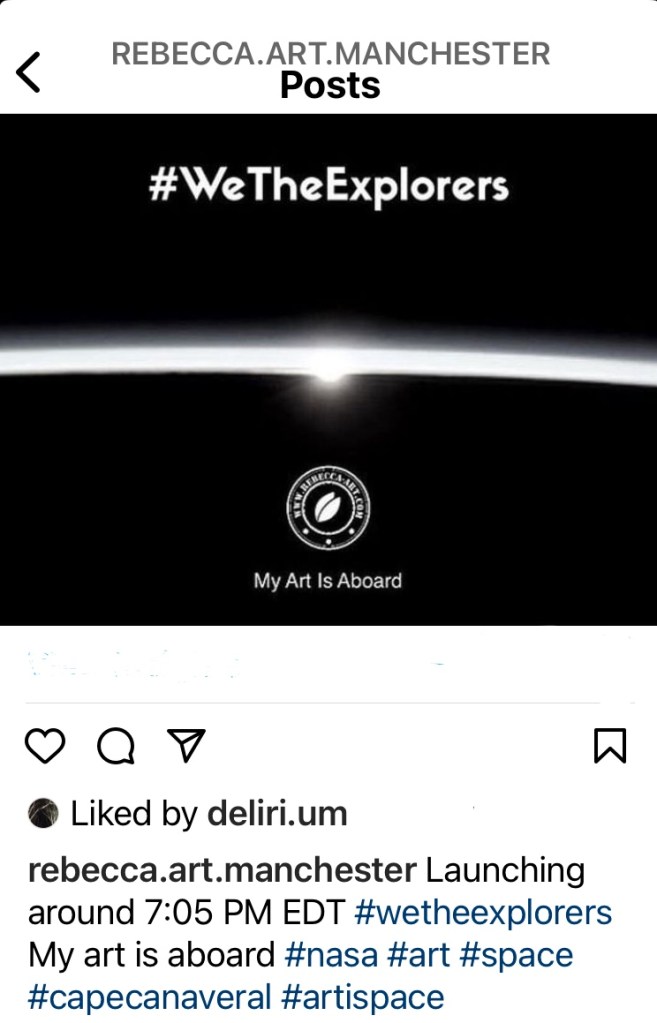The image size is (657, 1023).
Task: Open deliri.um liker avatar
Action: (43, 813)
